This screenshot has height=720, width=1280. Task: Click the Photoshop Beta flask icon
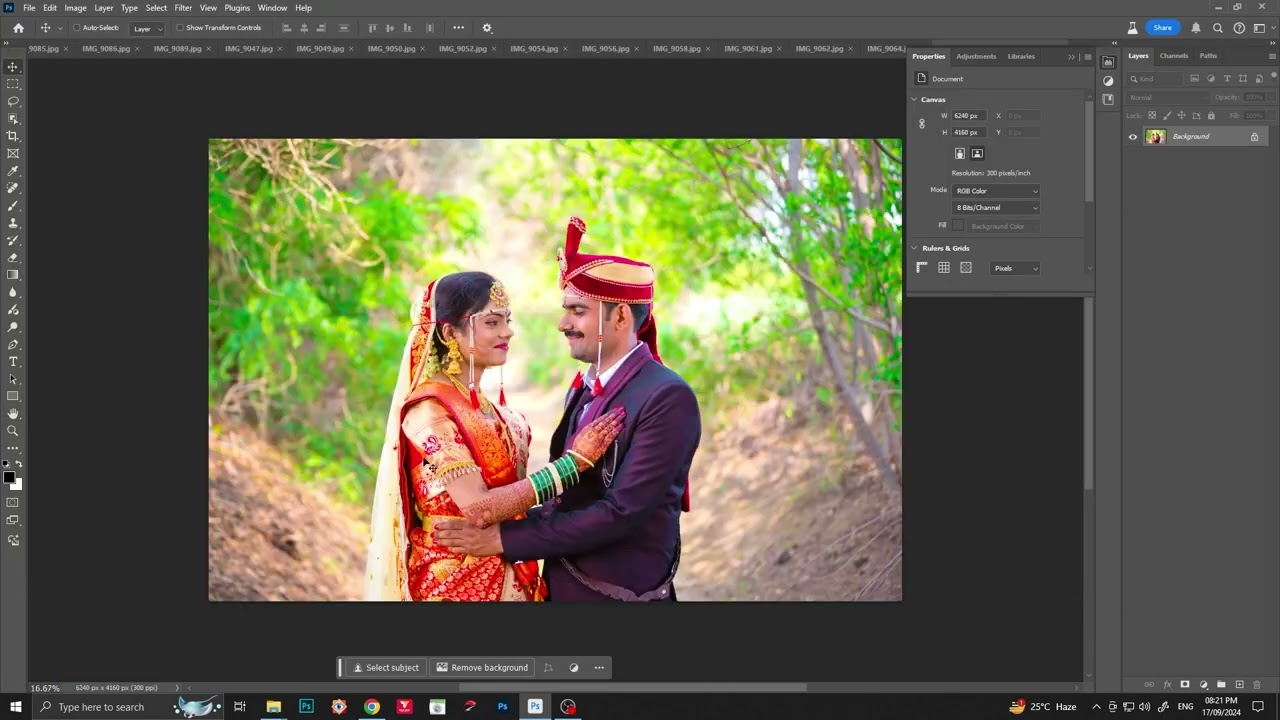click(1132, 28)
